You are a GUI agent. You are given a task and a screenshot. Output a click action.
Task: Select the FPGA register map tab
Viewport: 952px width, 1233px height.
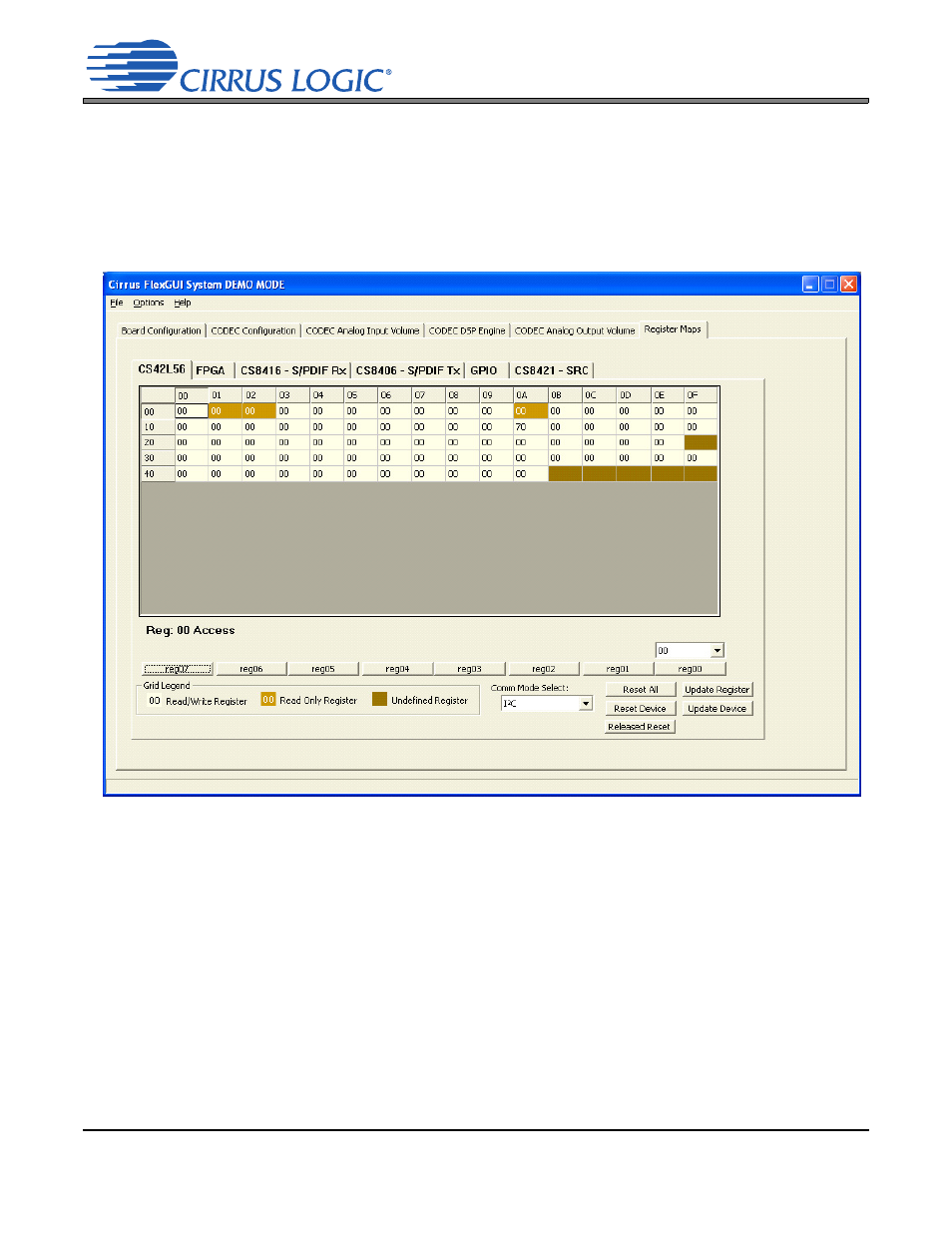pos(211,370)
